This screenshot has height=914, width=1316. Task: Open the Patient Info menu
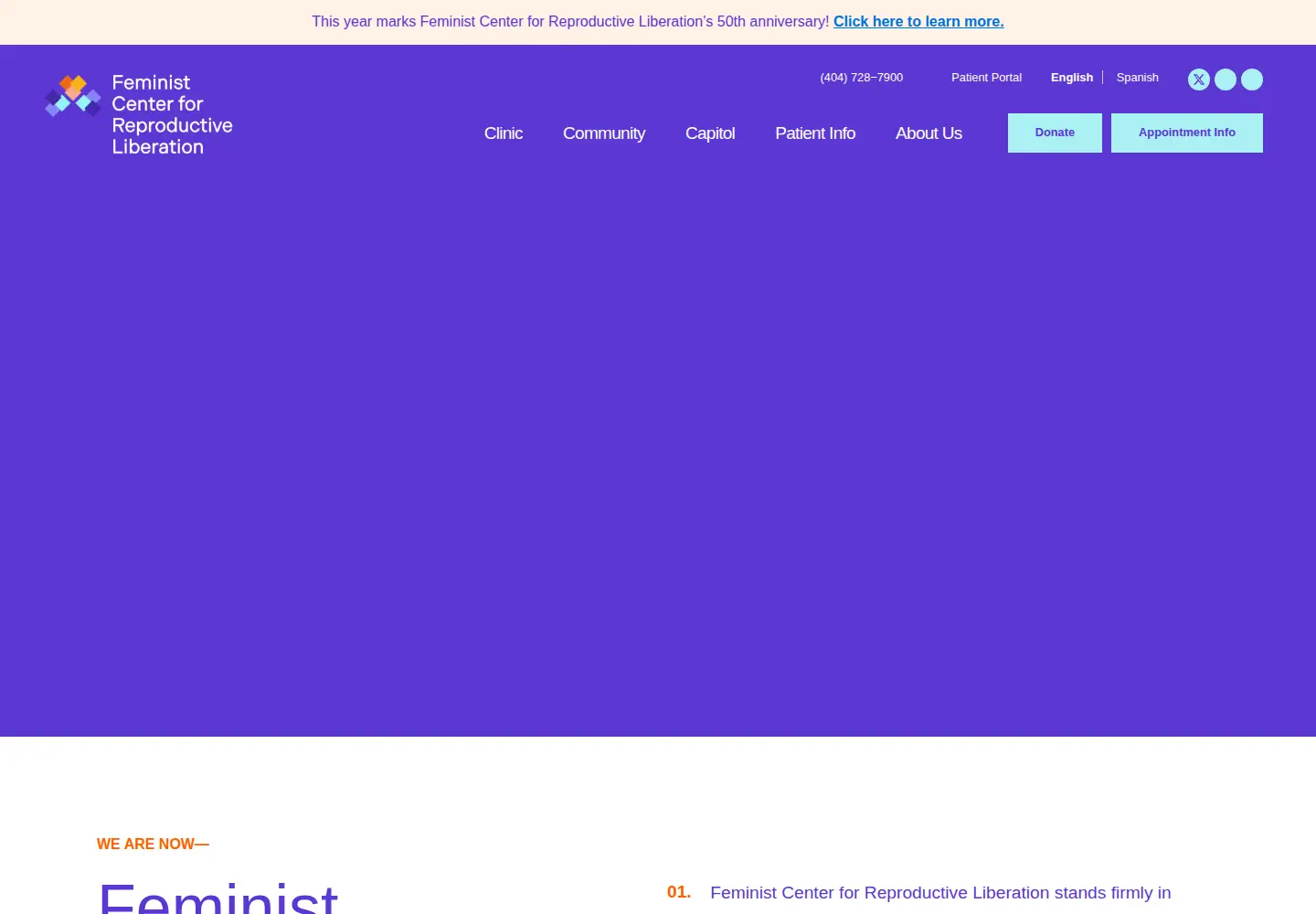(815, 133)
